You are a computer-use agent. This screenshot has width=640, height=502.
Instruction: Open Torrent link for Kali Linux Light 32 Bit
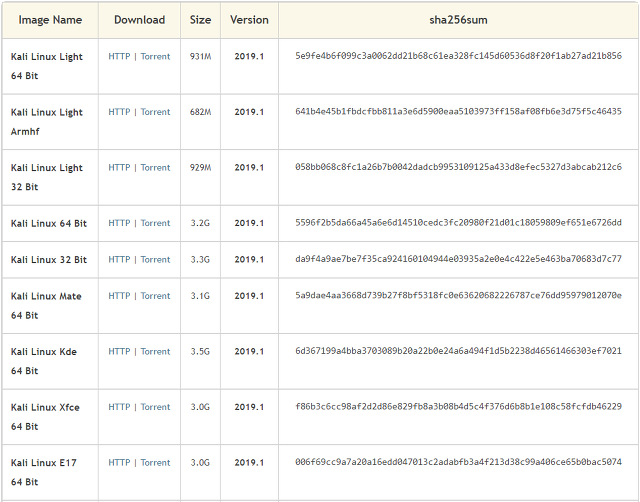pos(155,167)
